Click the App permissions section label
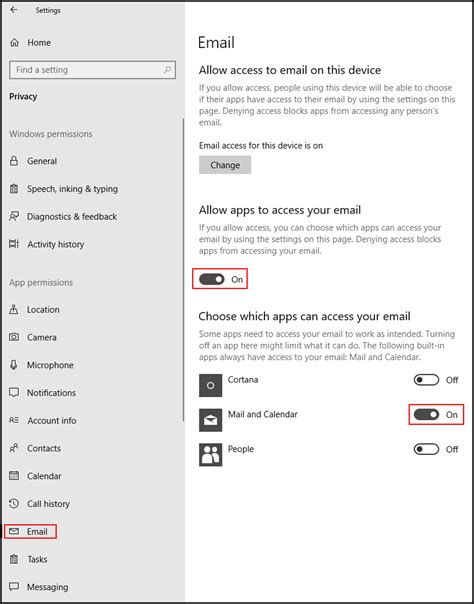This screenshot has height=604, width=474. coord(41,282)
